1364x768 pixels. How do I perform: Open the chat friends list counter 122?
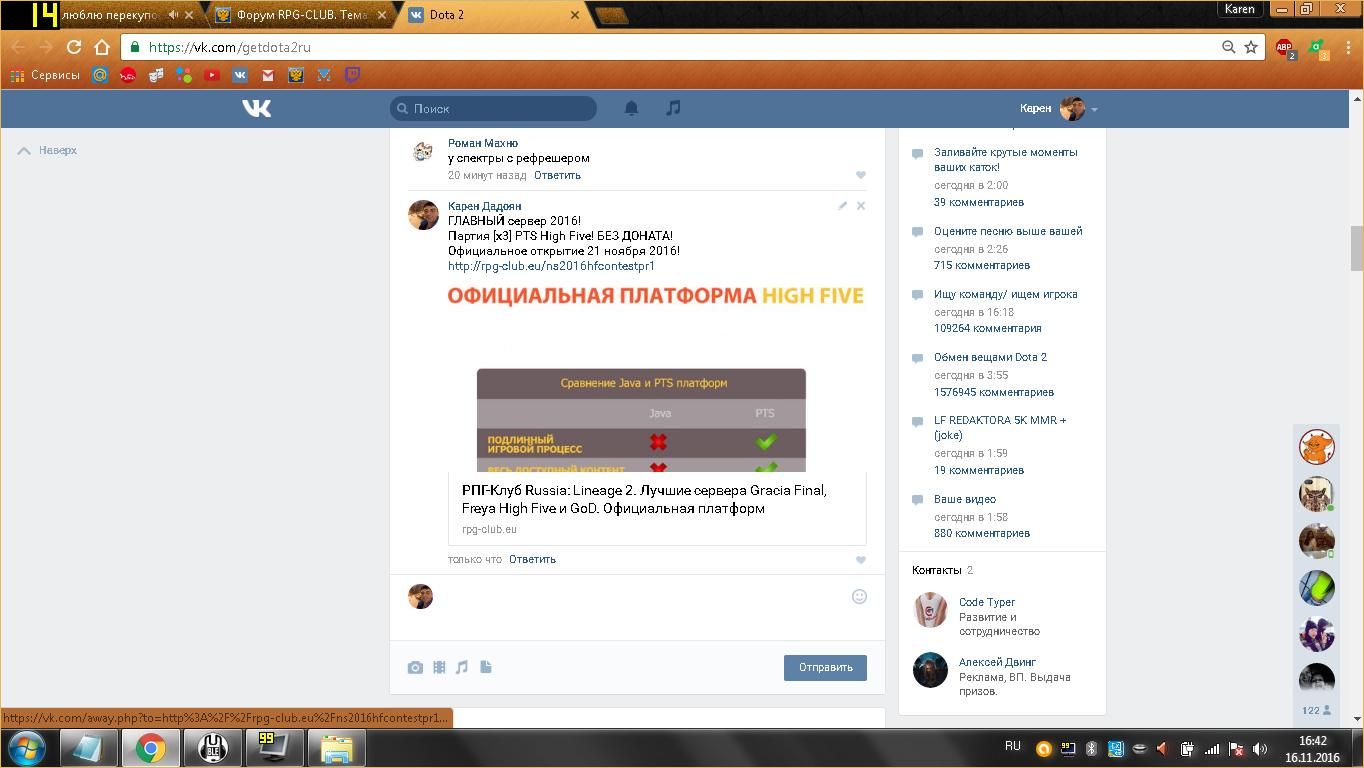(1316, 710)
